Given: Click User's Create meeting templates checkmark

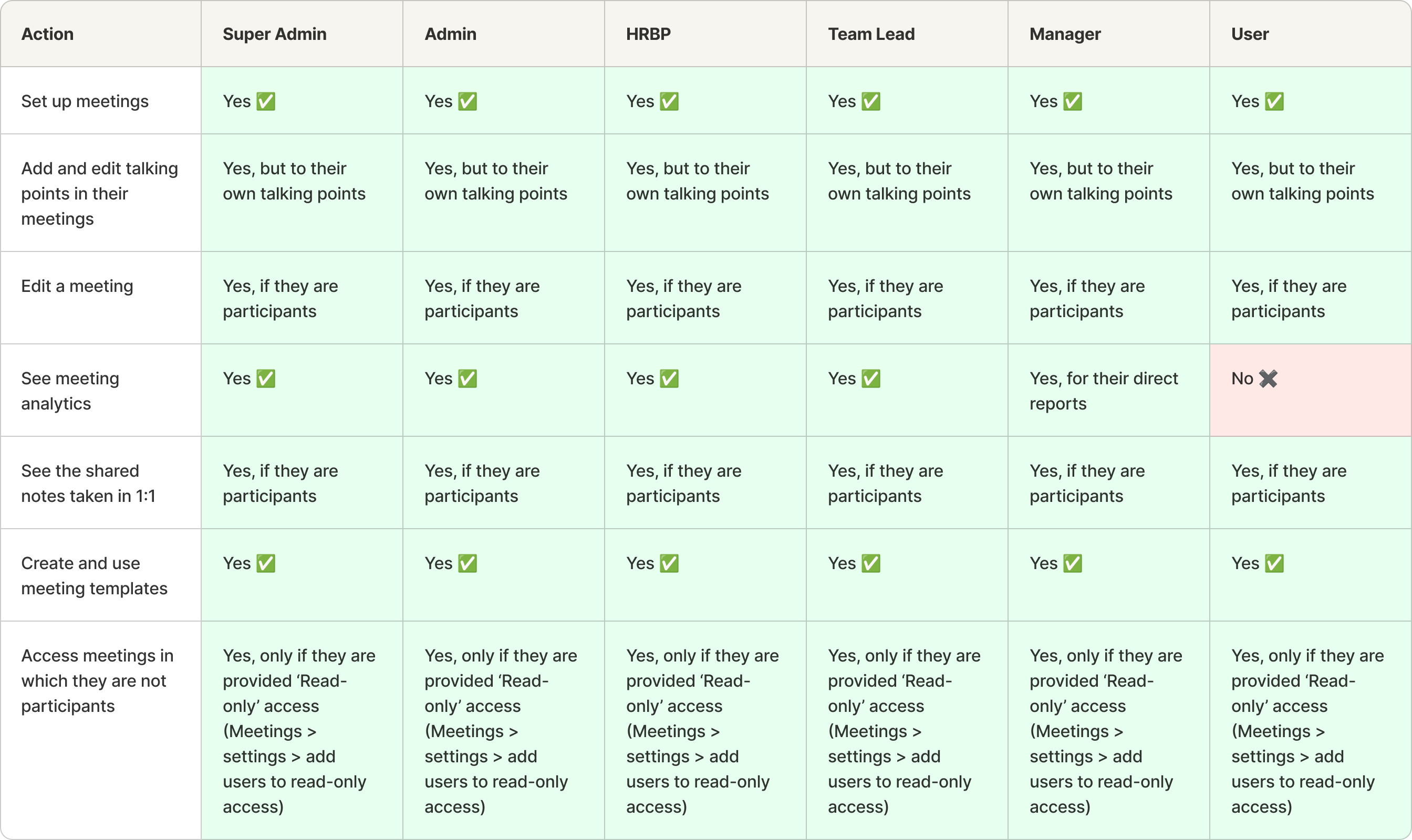Looking at the screenshot, I should pos(1274,563).
